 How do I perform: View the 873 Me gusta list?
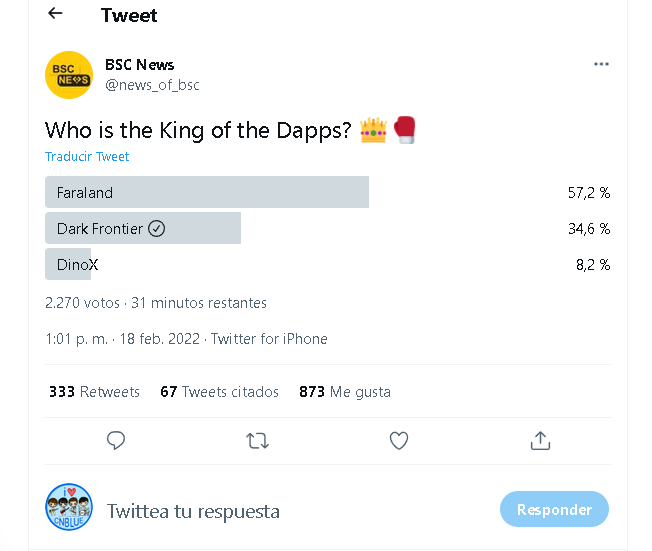pyautogui.click(x=345, y=392)
